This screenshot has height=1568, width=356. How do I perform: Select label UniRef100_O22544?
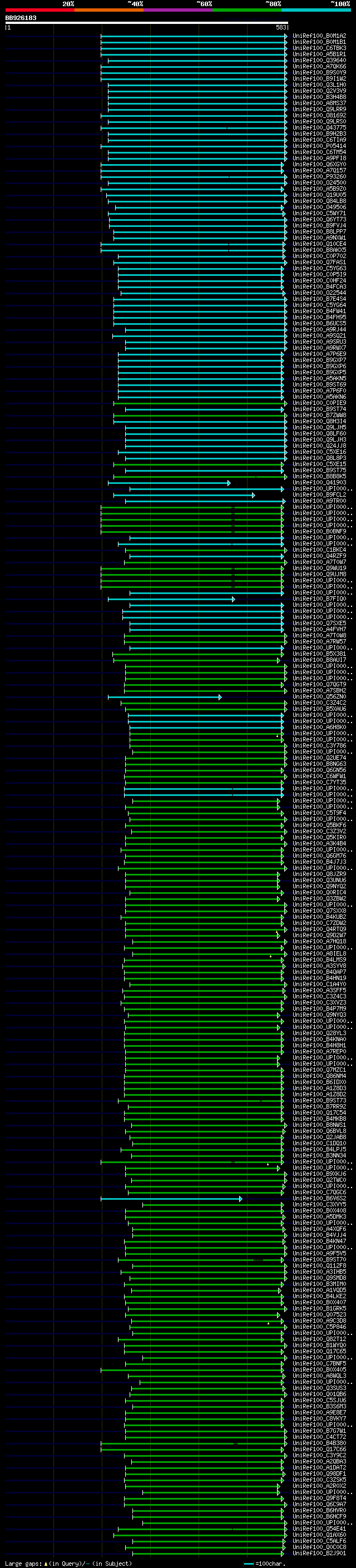click(x=319, y=293)
